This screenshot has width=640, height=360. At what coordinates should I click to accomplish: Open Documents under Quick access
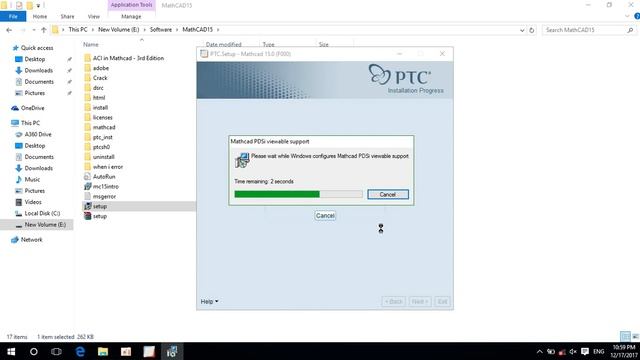pos(39,82)
